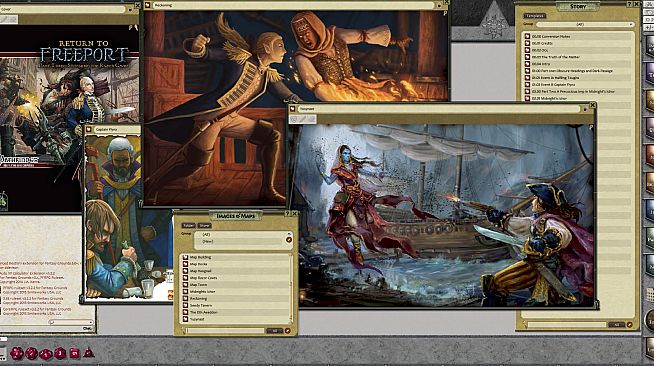Viewport: 654px width, 366px height.
Task: Click link icon in Reckoning image title bar
Action: point(148,5)
